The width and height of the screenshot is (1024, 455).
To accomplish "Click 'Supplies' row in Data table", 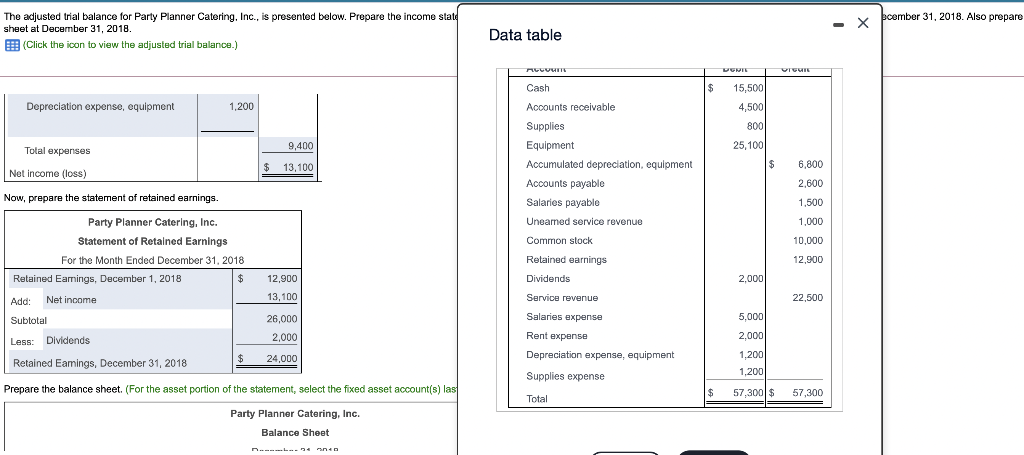I will [545, 126].
